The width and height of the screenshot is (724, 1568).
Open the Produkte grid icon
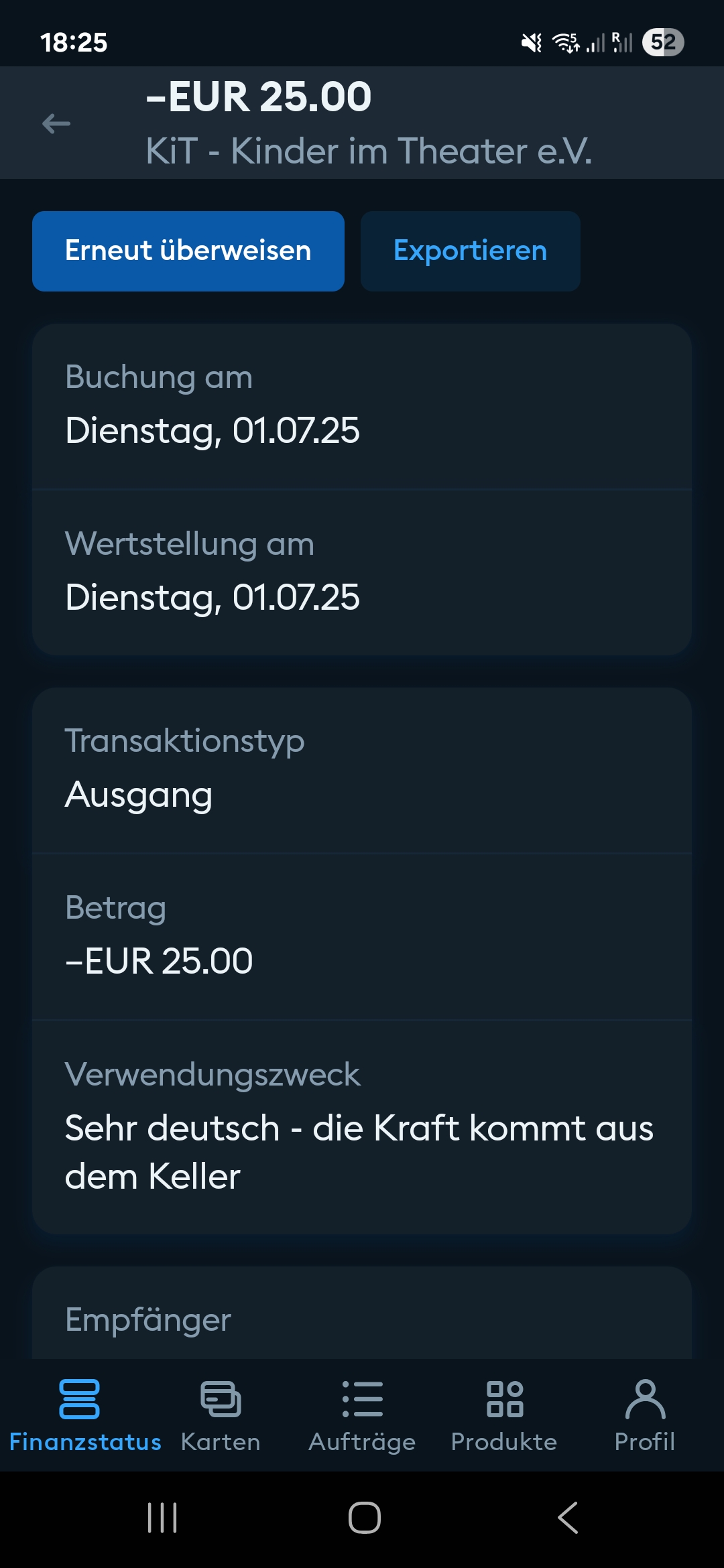[x=505, y=1399]
